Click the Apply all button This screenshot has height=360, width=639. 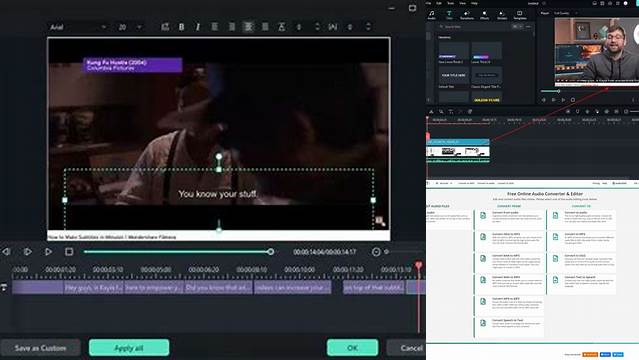(x=129, y=348)
